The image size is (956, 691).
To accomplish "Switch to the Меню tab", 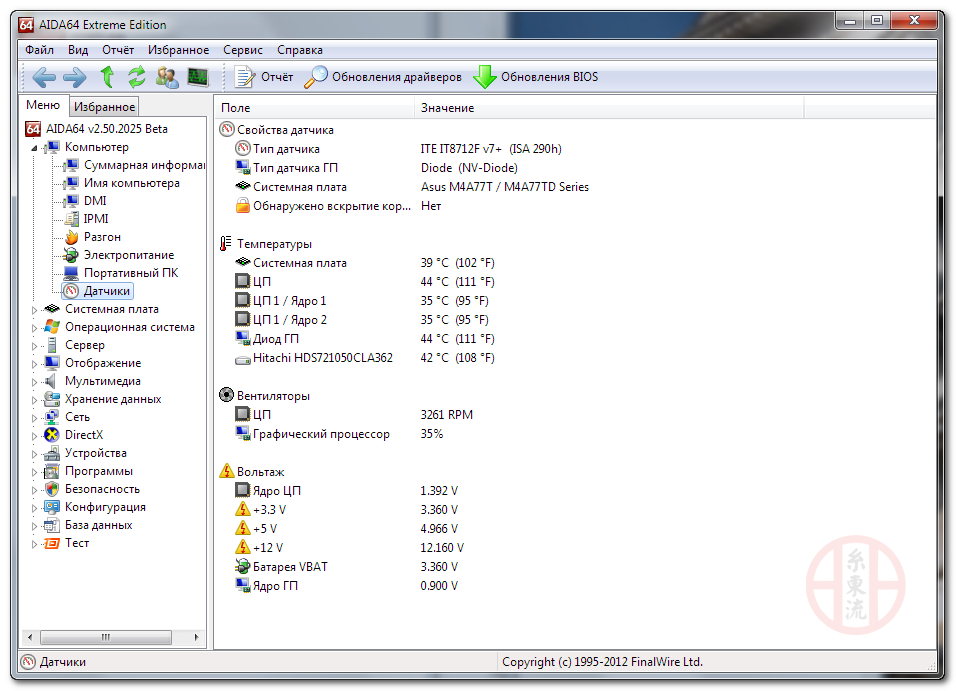I will click(x=43, y=105).
